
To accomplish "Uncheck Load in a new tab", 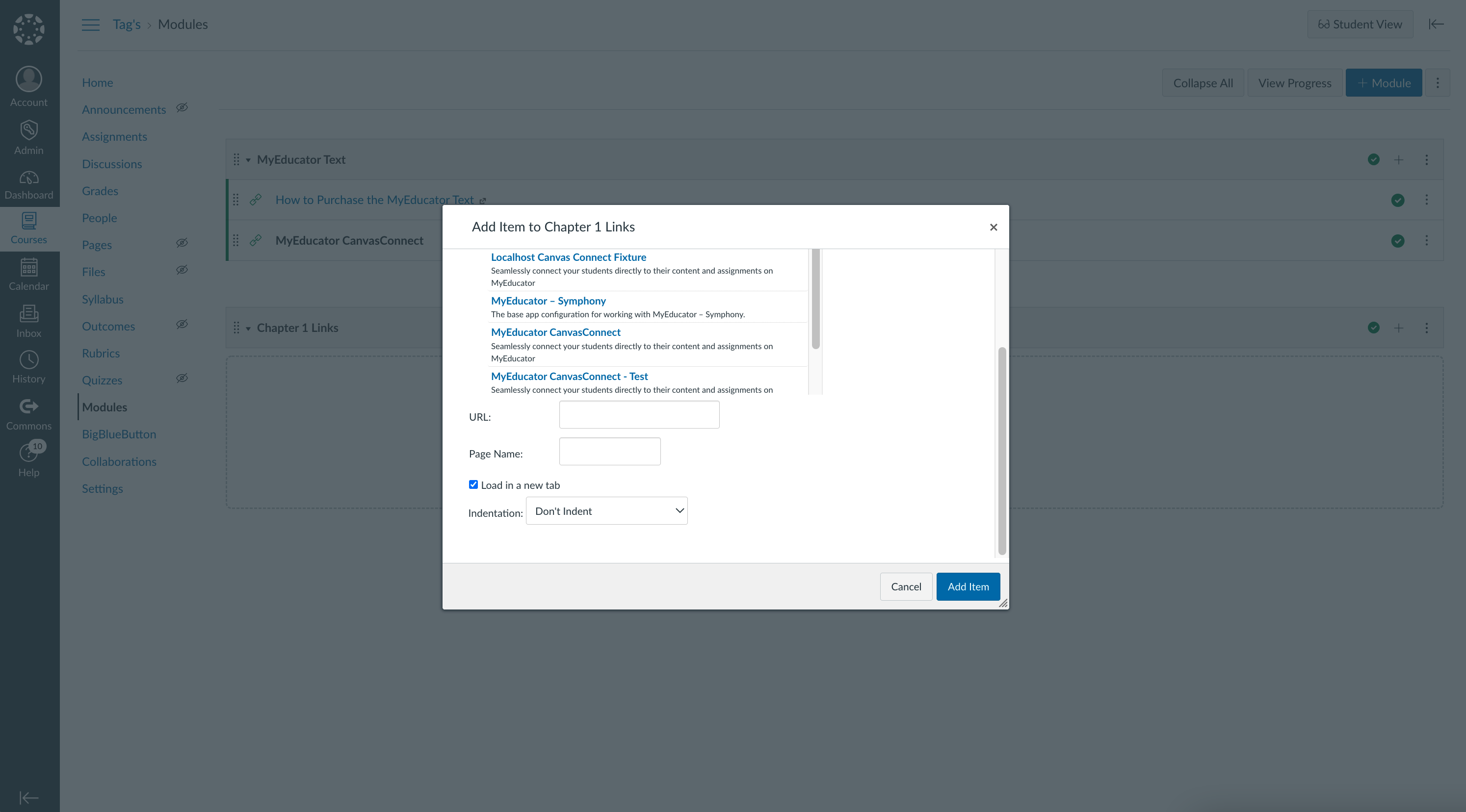I will [473, 484].
